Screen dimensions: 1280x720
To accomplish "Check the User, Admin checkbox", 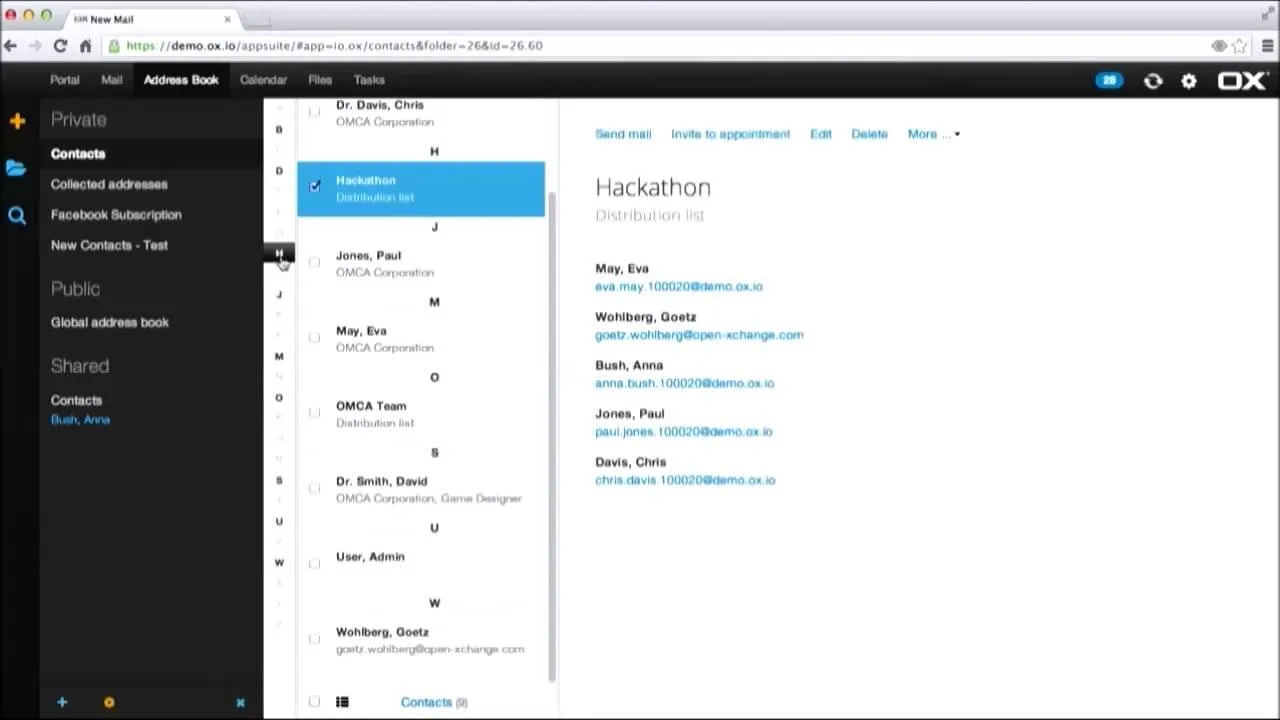I will point(315,563).
